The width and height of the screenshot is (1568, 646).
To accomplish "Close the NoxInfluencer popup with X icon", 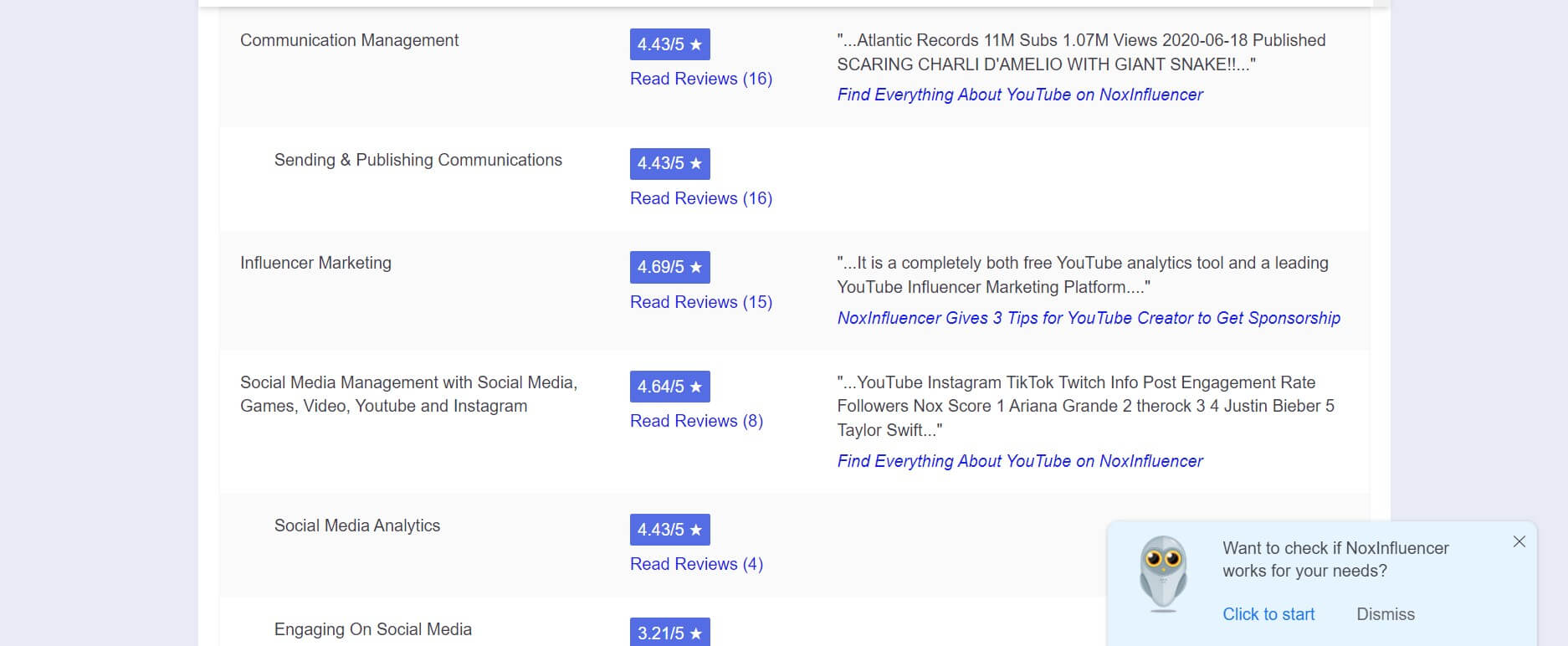I will click(x=1519, y=541).
